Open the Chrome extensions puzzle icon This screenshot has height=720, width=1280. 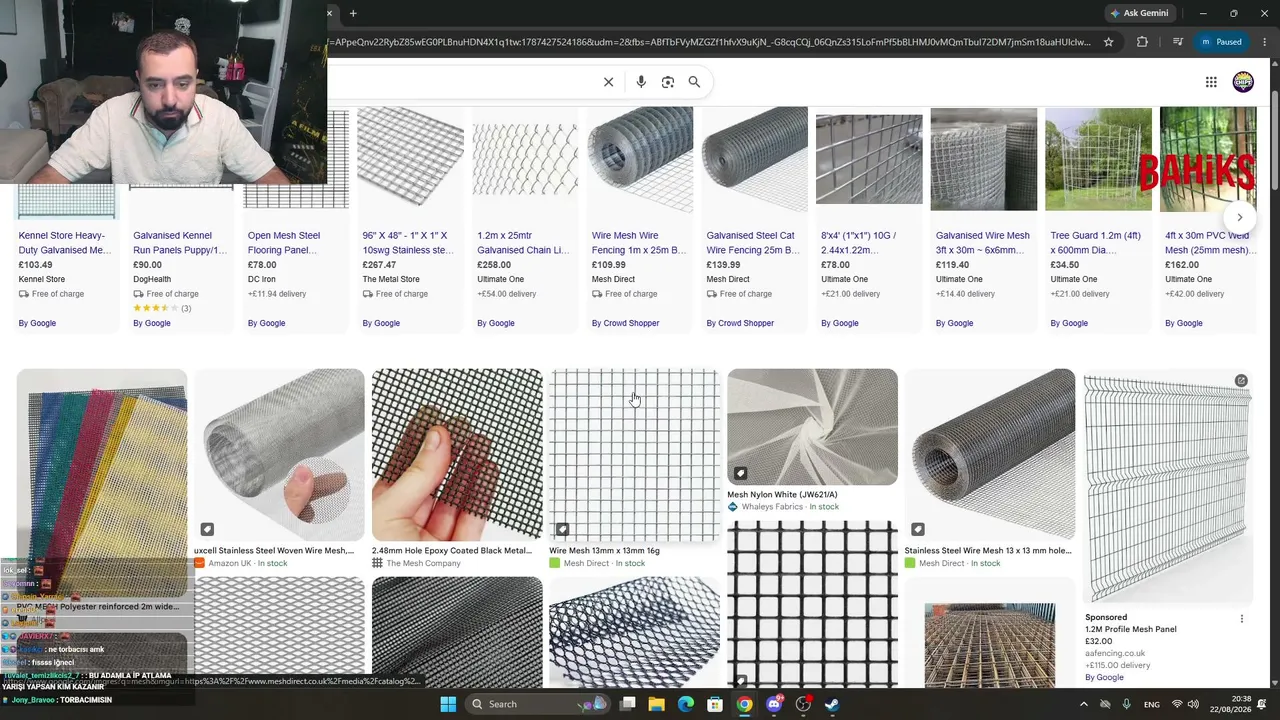pyautogui.click(x=1142, y=42)
